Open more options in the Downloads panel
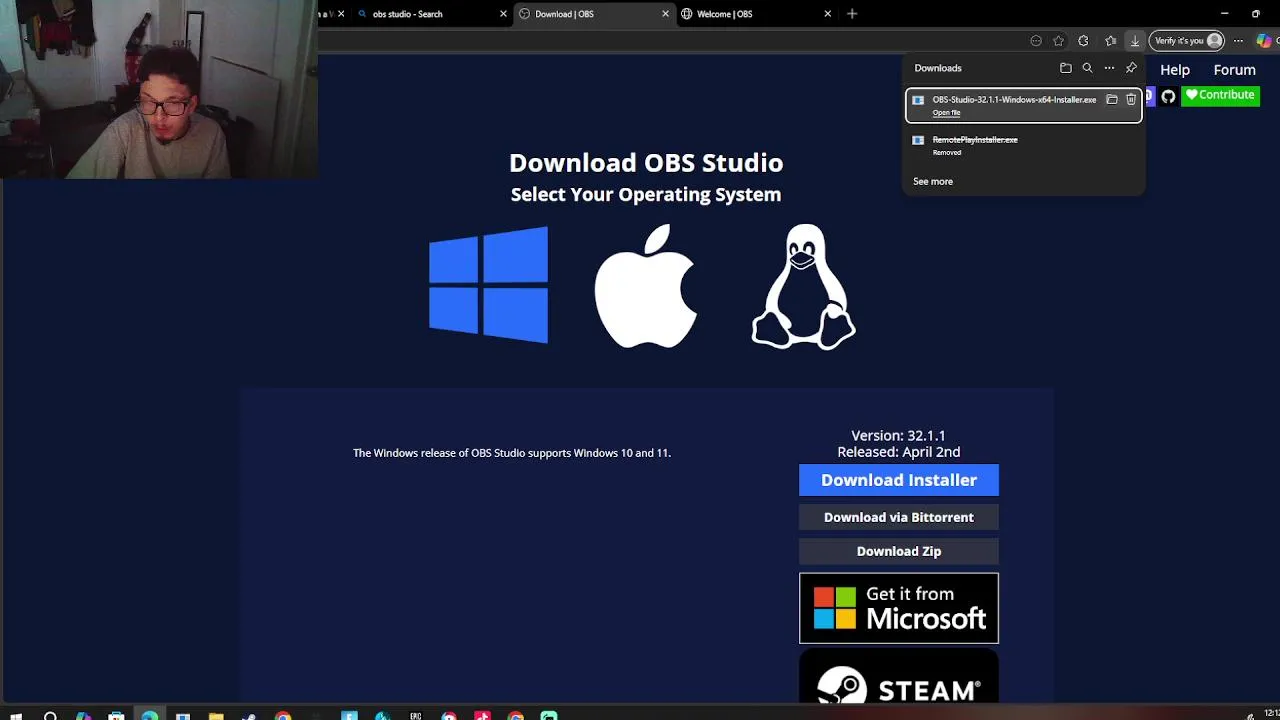The width and height of the screenshot is (1280, 720). tap(1109, 68)
